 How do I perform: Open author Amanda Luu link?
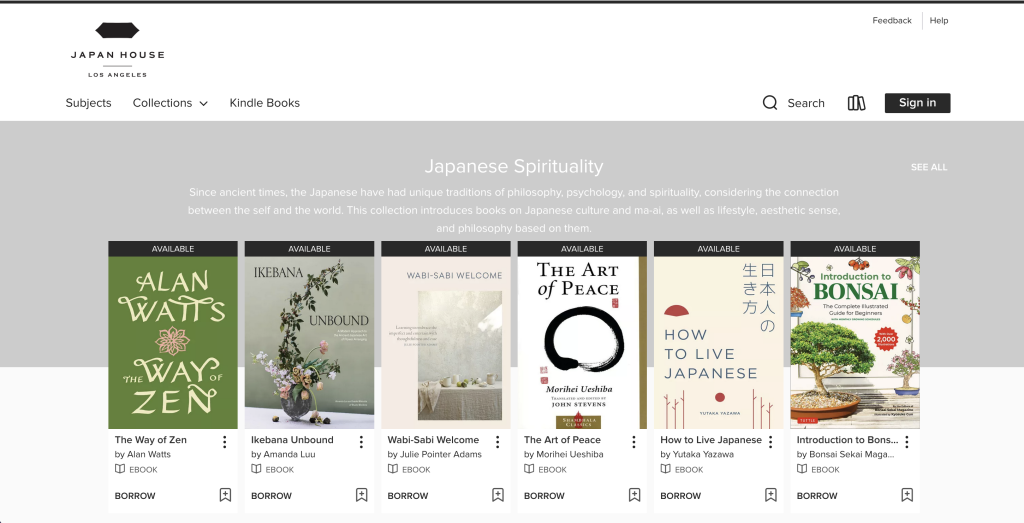click(x=289, y=454)
